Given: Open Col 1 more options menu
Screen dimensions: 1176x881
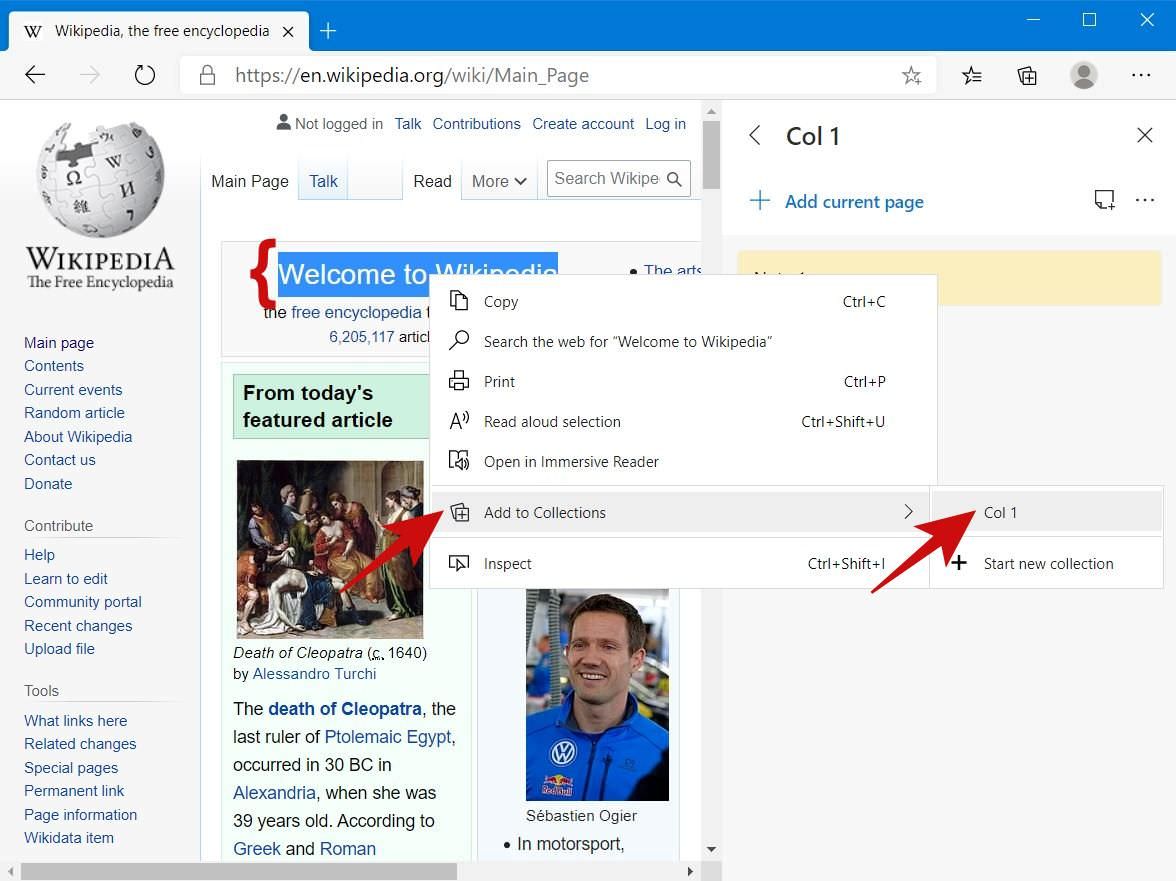Looking at the screenshot, I should click(x=1144, y=199).
